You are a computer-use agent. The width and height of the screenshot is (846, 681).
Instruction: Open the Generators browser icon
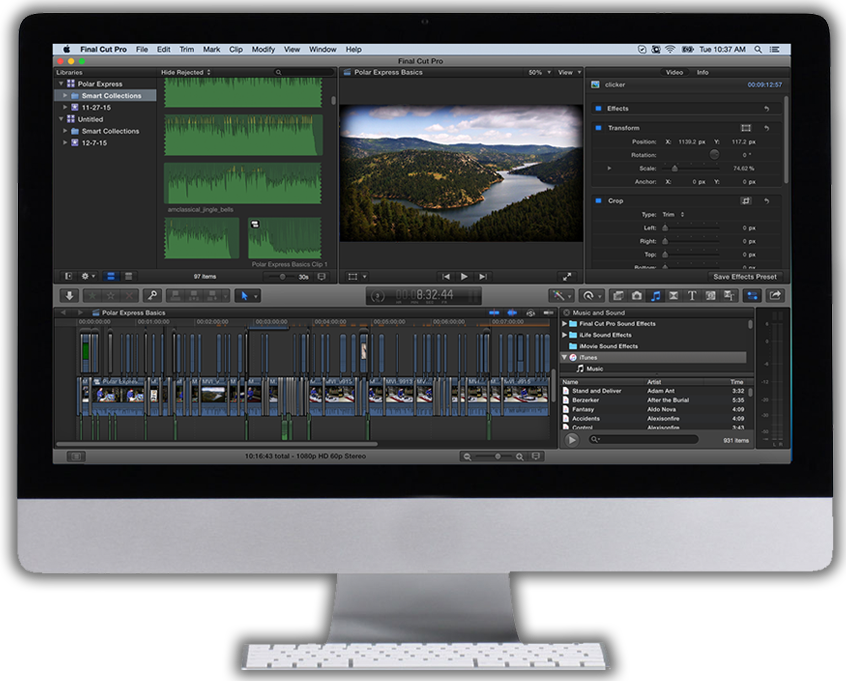711,295
